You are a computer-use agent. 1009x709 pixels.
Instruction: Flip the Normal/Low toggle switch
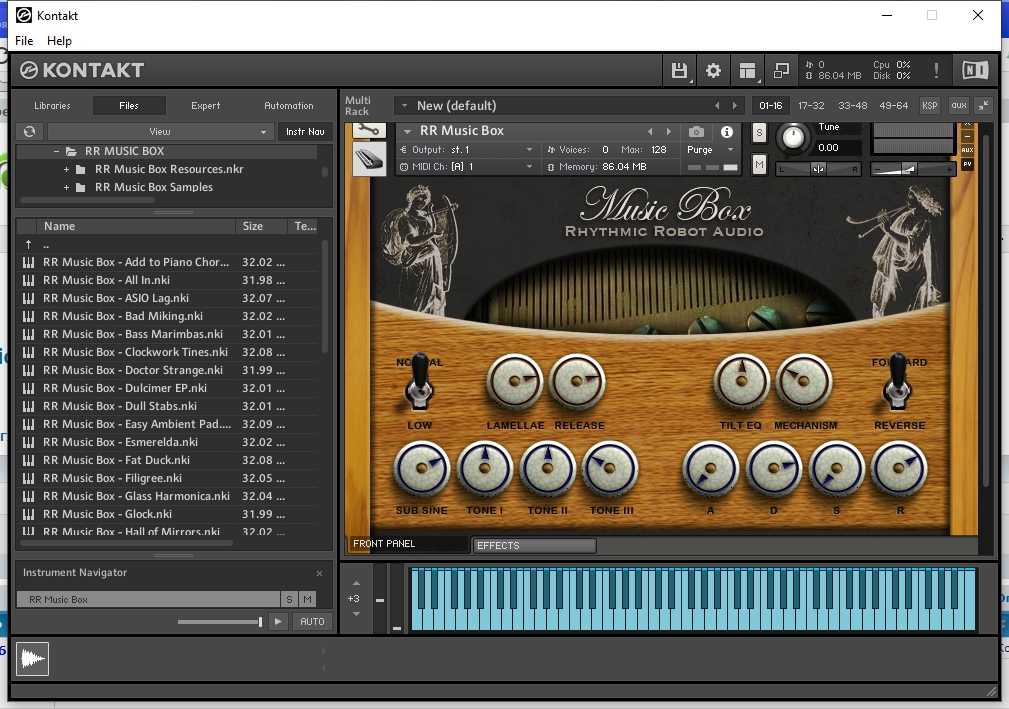pos(419,382)
